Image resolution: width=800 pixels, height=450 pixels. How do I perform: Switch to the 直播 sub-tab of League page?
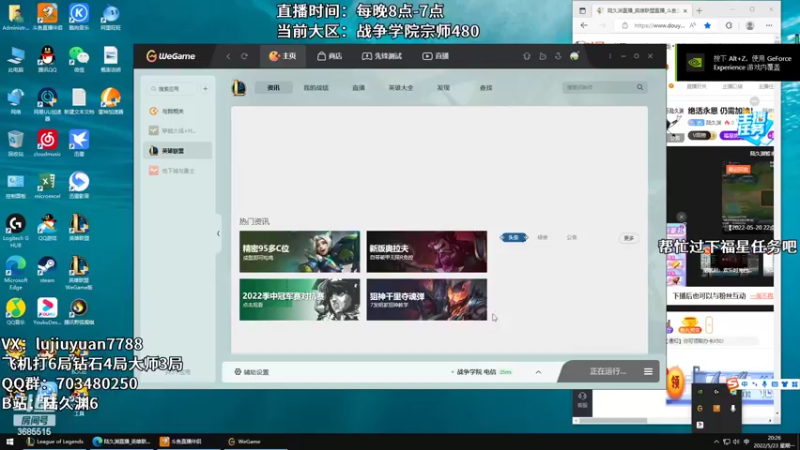click(358, 88)
